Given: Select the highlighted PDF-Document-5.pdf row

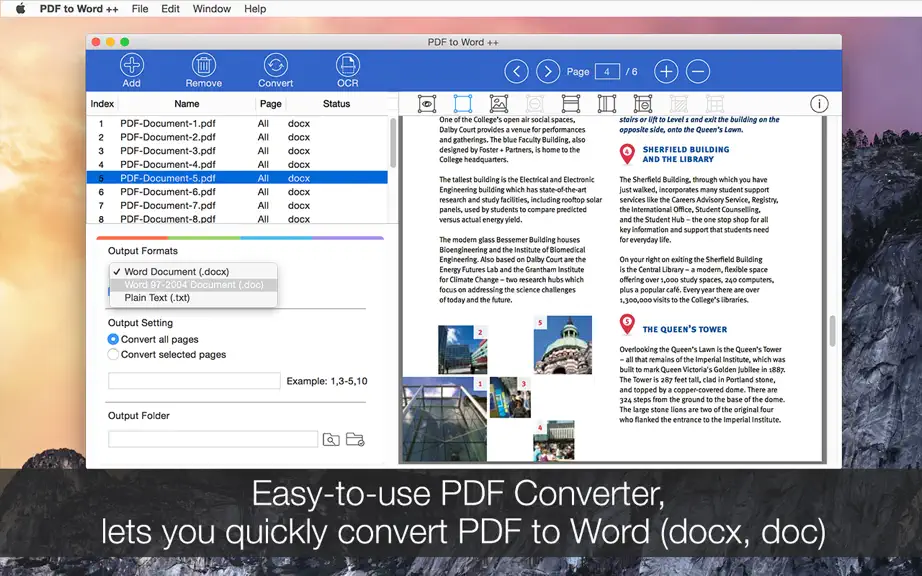Looking at the screenshot, I should click(x=237, y=178).
